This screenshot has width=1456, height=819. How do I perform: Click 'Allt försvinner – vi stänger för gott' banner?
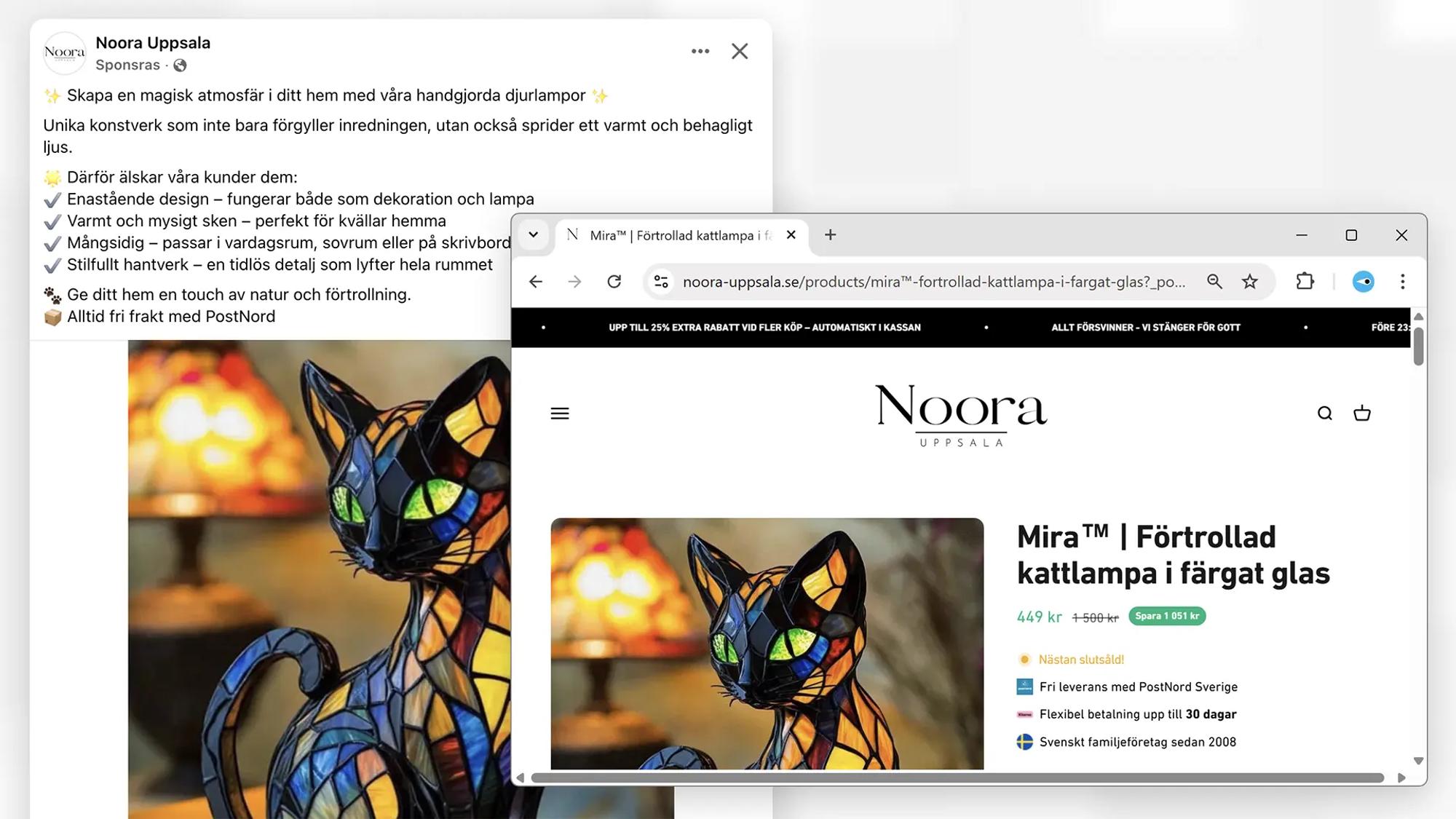[1146, 328]
